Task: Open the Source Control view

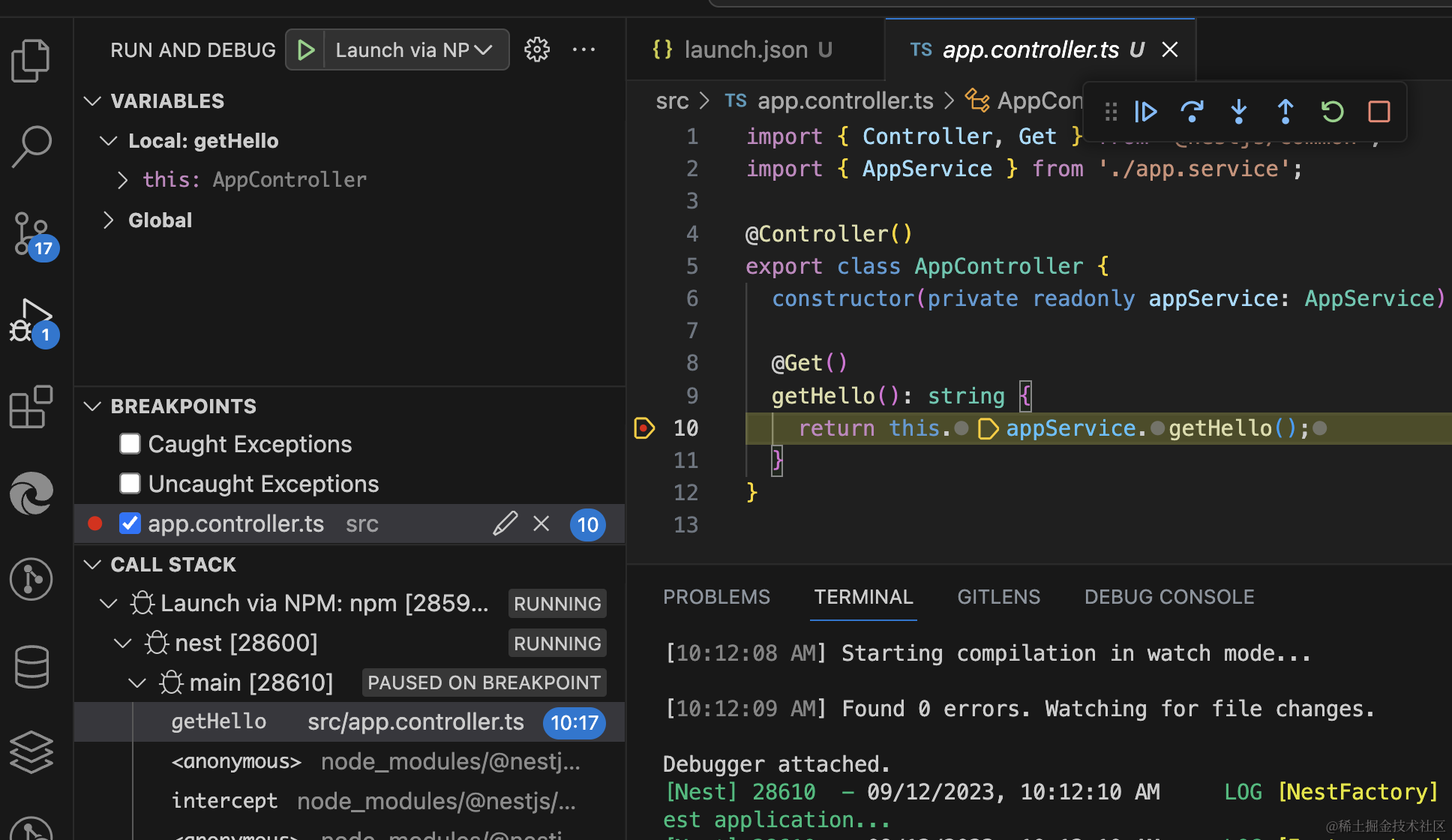Action: [31, 233]
